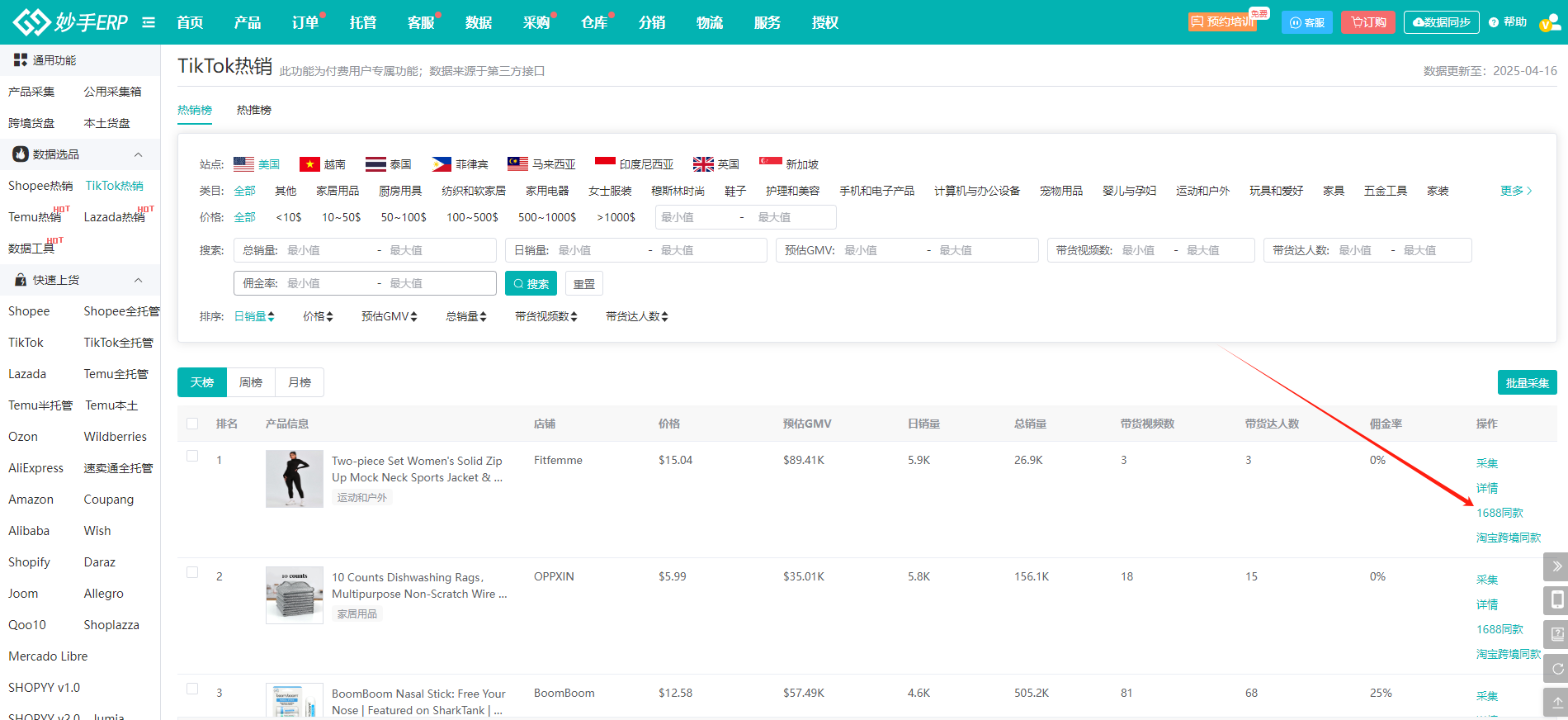Click 采集 link for Fitfemme row
Viewport: 1568px width, 720px height.
1487,463
